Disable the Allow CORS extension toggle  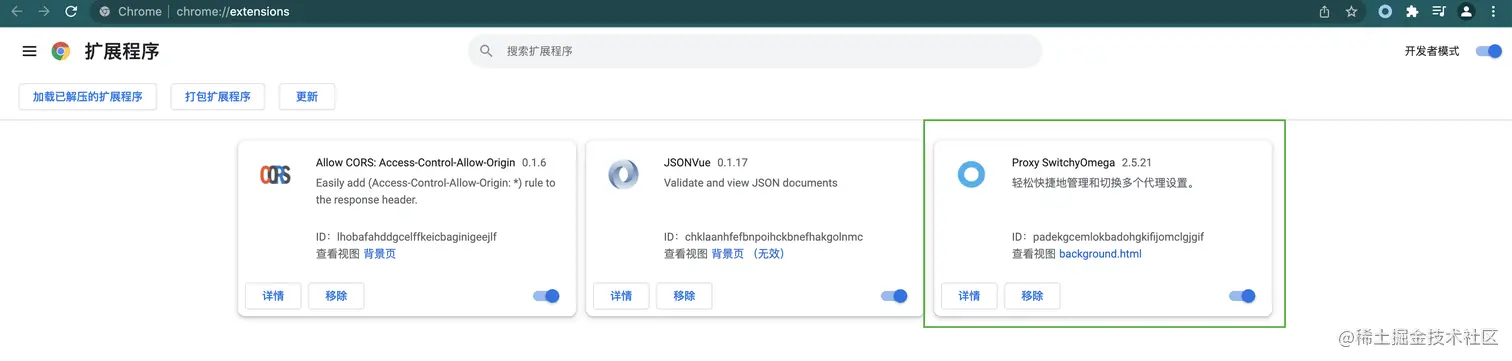tap(546, 296)
